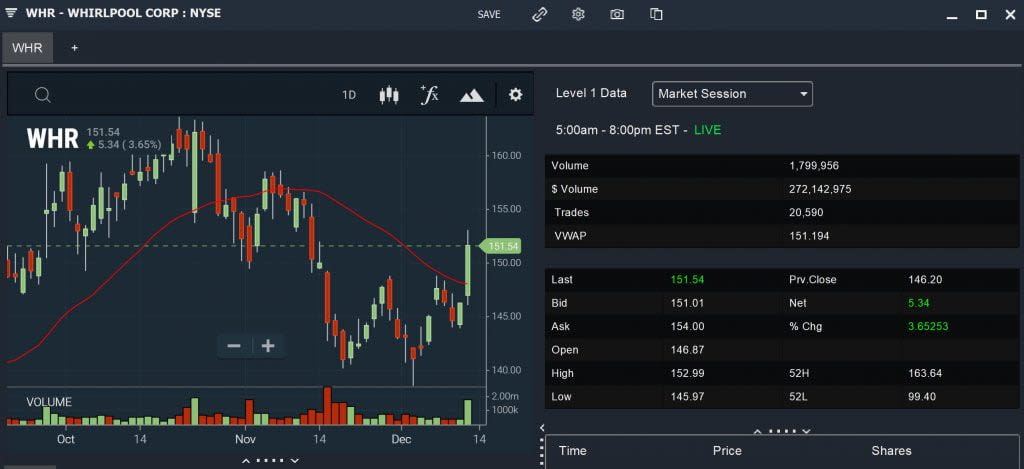Screen dimensions: 1024x469
Task: Click the Low value 145.97
Action: coord(687,397)
